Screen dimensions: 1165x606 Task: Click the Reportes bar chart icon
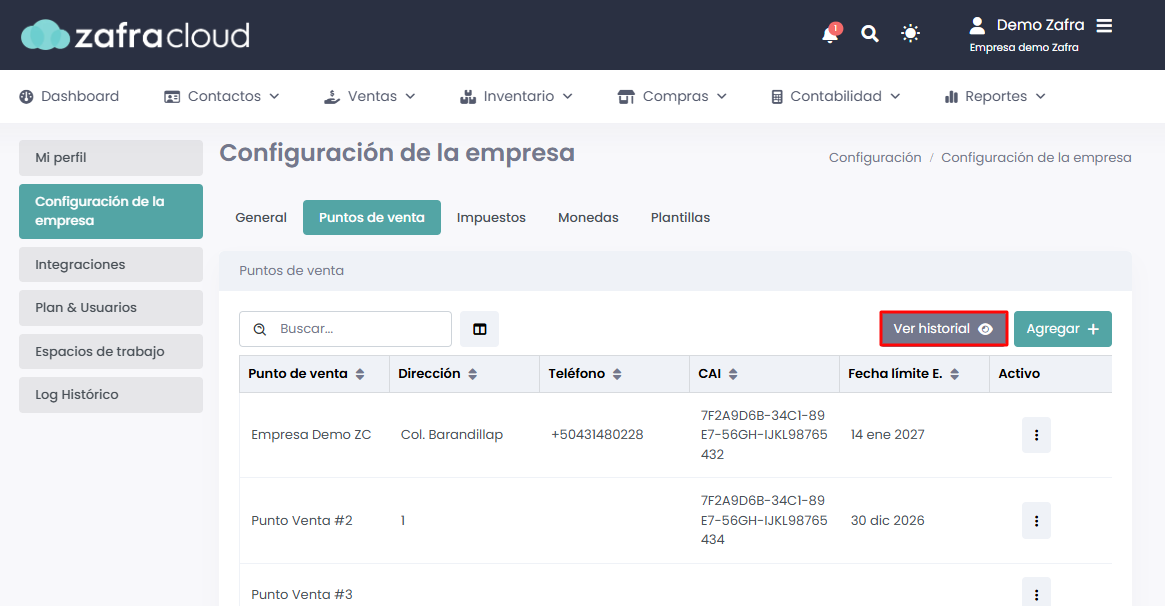pyautogui.click(x=951, y=97)
